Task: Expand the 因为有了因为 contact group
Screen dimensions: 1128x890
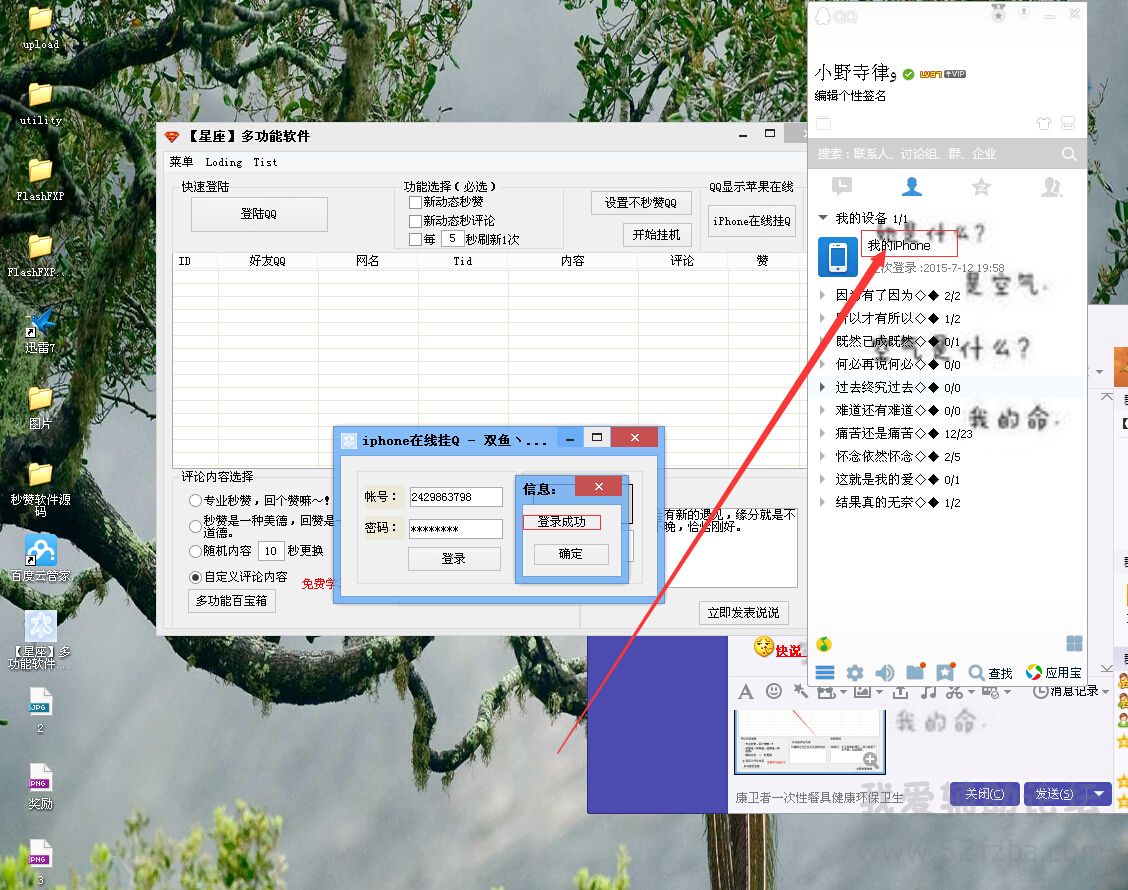Action: click(x=823, y=294)
